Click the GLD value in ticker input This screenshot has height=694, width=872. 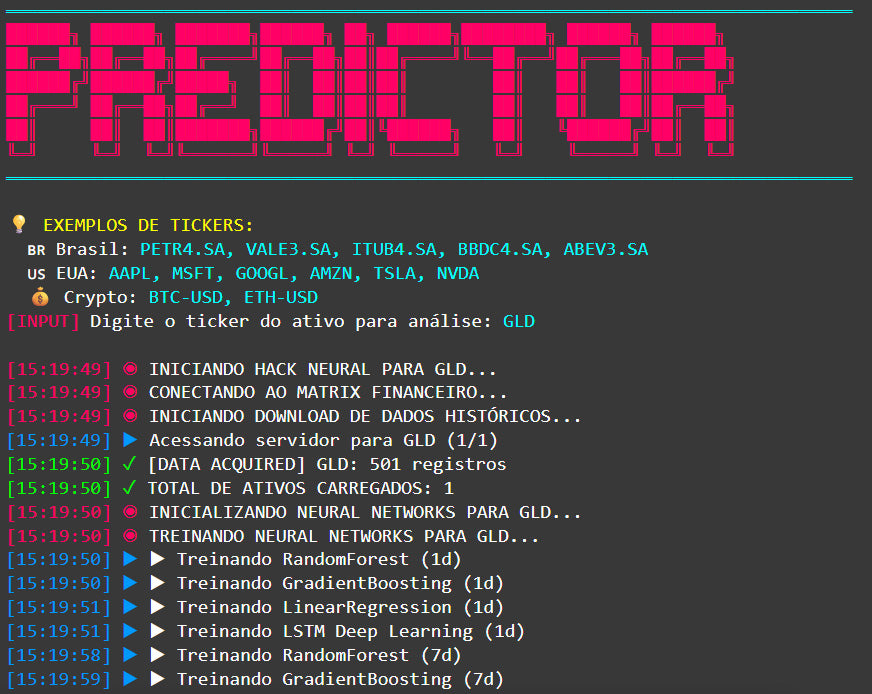click(x=519, y=321)
